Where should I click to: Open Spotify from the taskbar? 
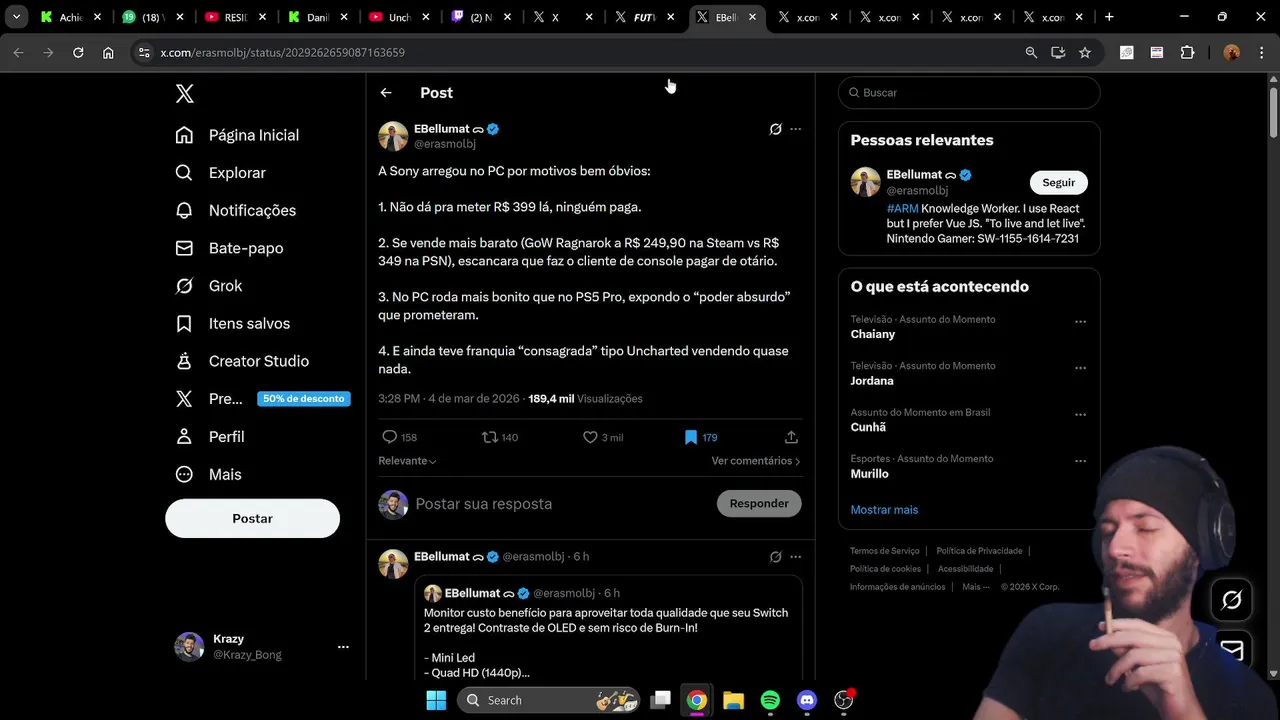click(x=770, y=700)
